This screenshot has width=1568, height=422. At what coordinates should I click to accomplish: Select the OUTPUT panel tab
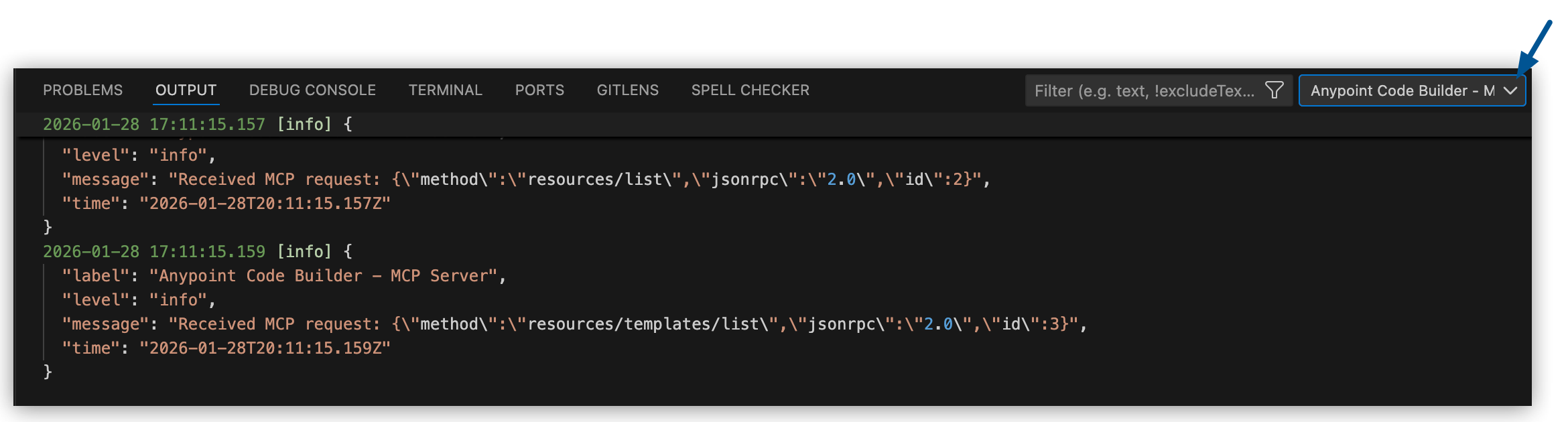(186, 90)
